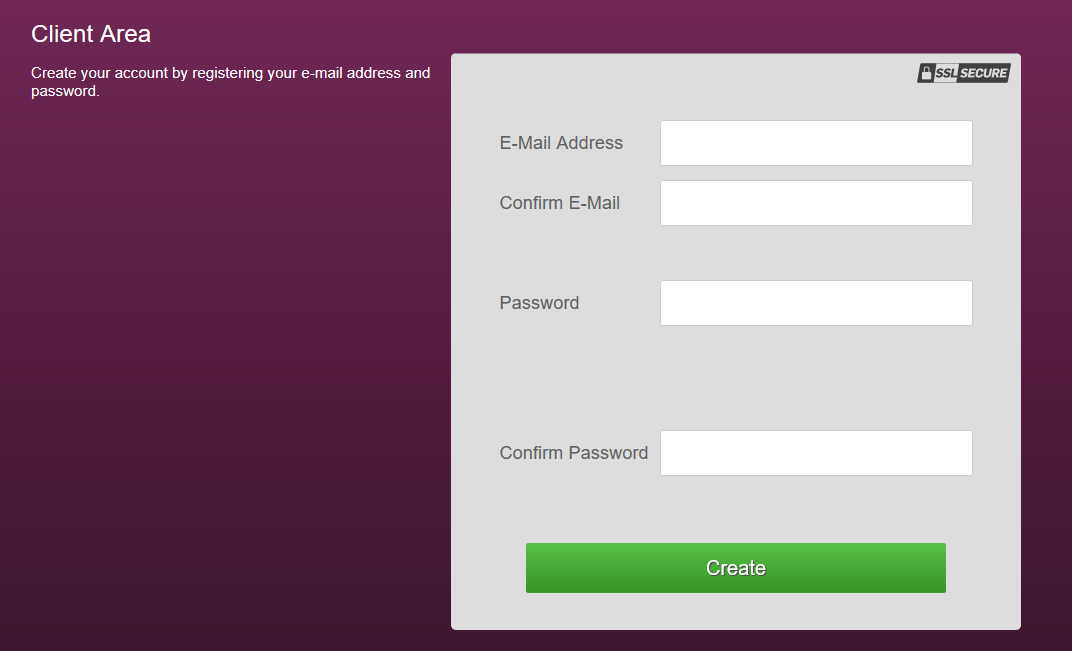Click the Confirm E-Mail label

coord(560,203)
